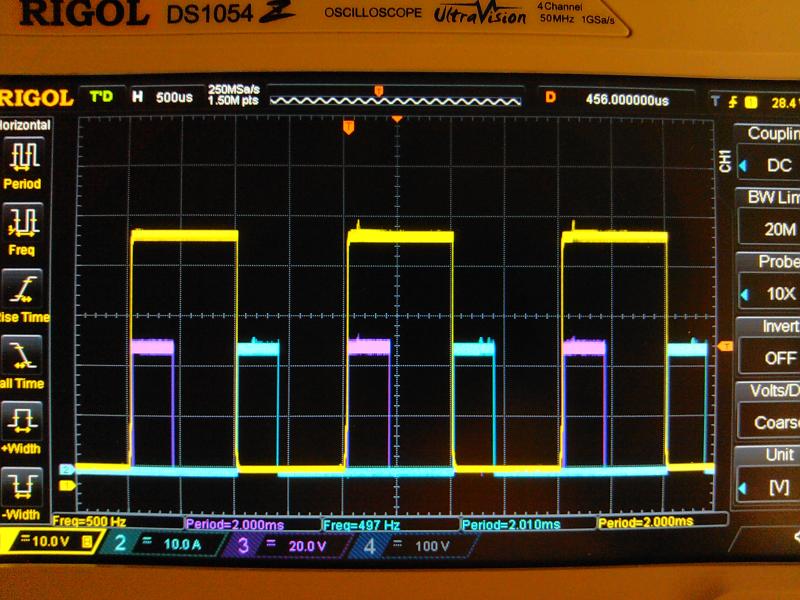This screenshot has height=600, width=800.
Task: Click the T'D trigger status indicator
Action: click(x=103, y=97)
